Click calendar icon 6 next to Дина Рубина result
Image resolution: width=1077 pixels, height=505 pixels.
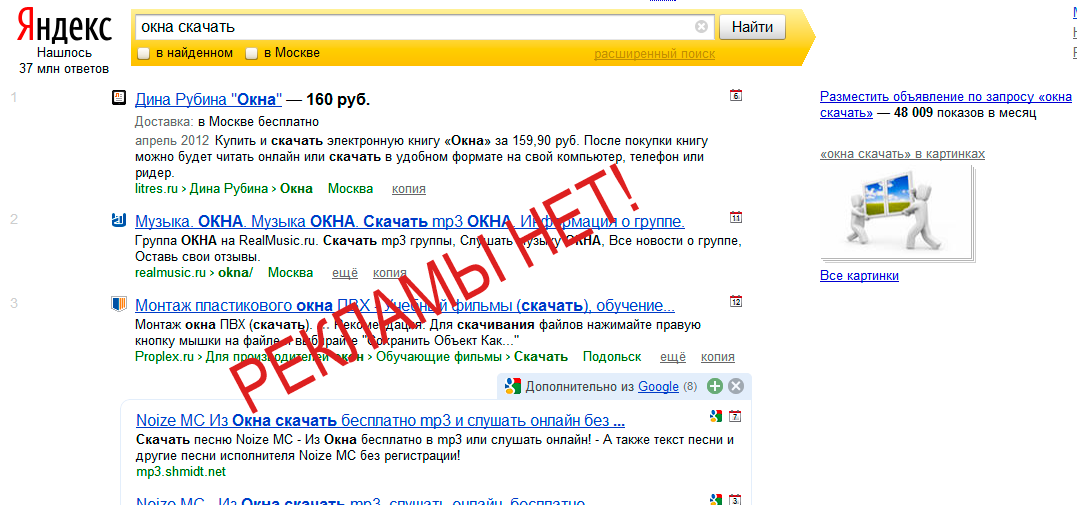pyautogui.click(x=736, y=96)
